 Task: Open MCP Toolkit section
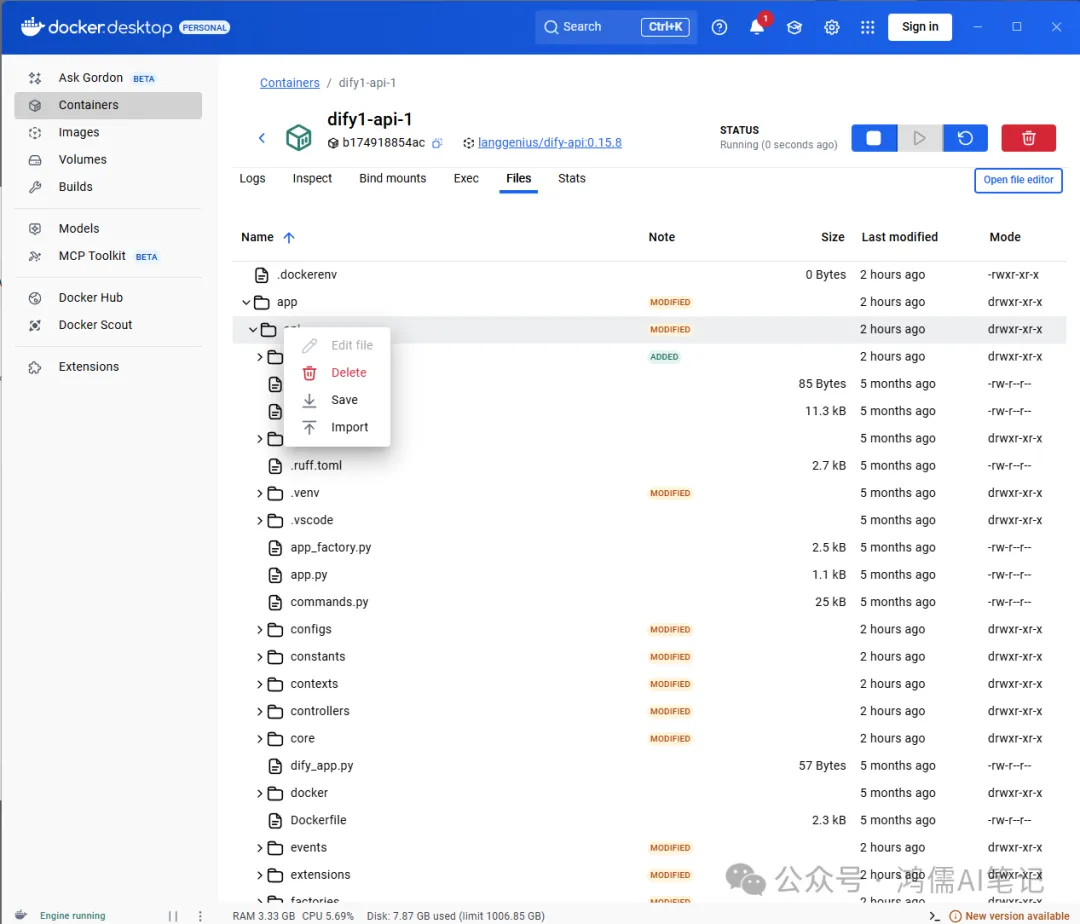pos(107,256)
